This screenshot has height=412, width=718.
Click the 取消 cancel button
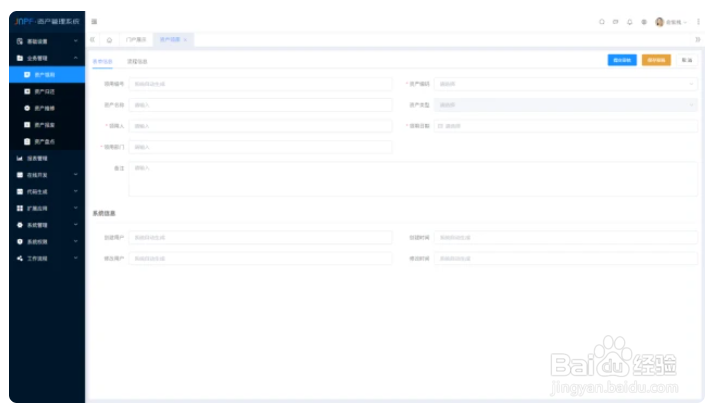[687, 60]
